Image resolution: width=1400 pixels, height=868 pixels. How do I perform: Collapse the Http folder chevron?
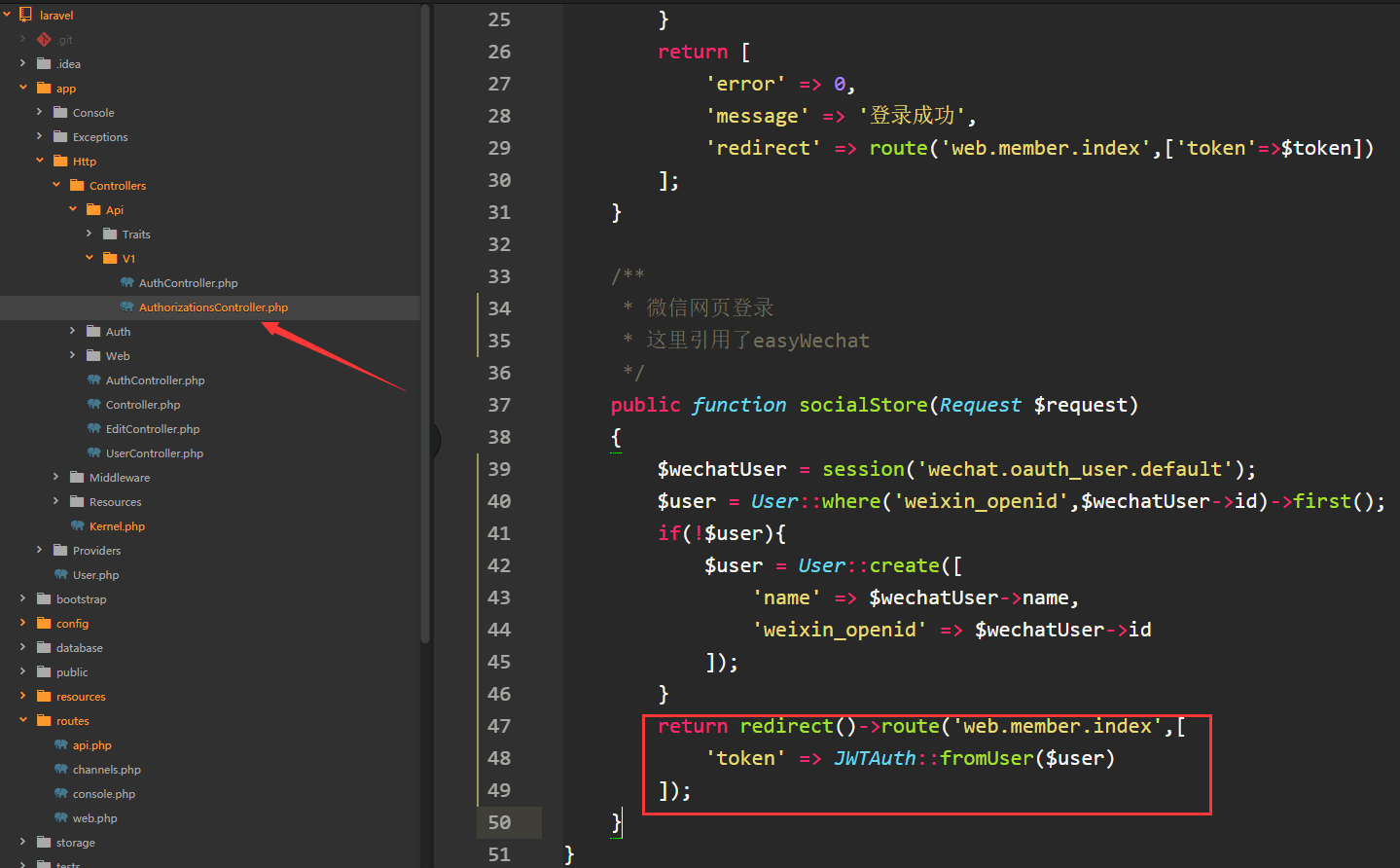[x=39, y=161]
